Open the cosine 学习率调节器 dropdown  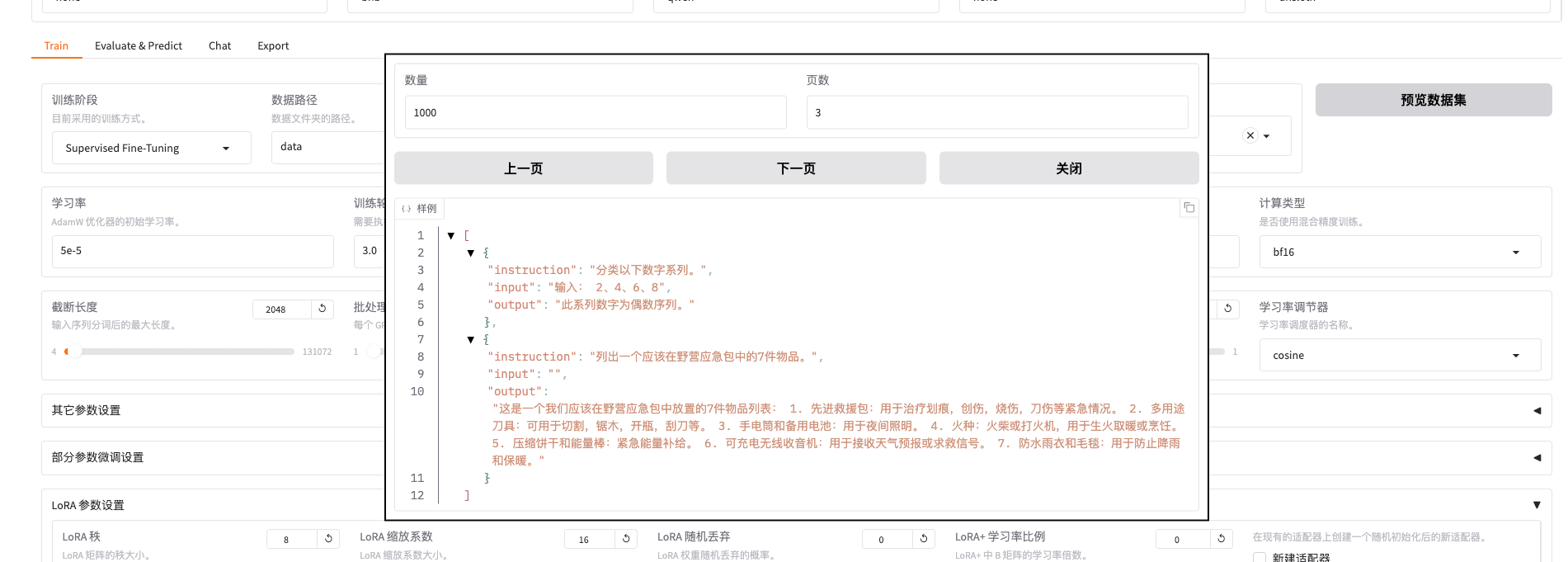click(x=1400, y=355)
